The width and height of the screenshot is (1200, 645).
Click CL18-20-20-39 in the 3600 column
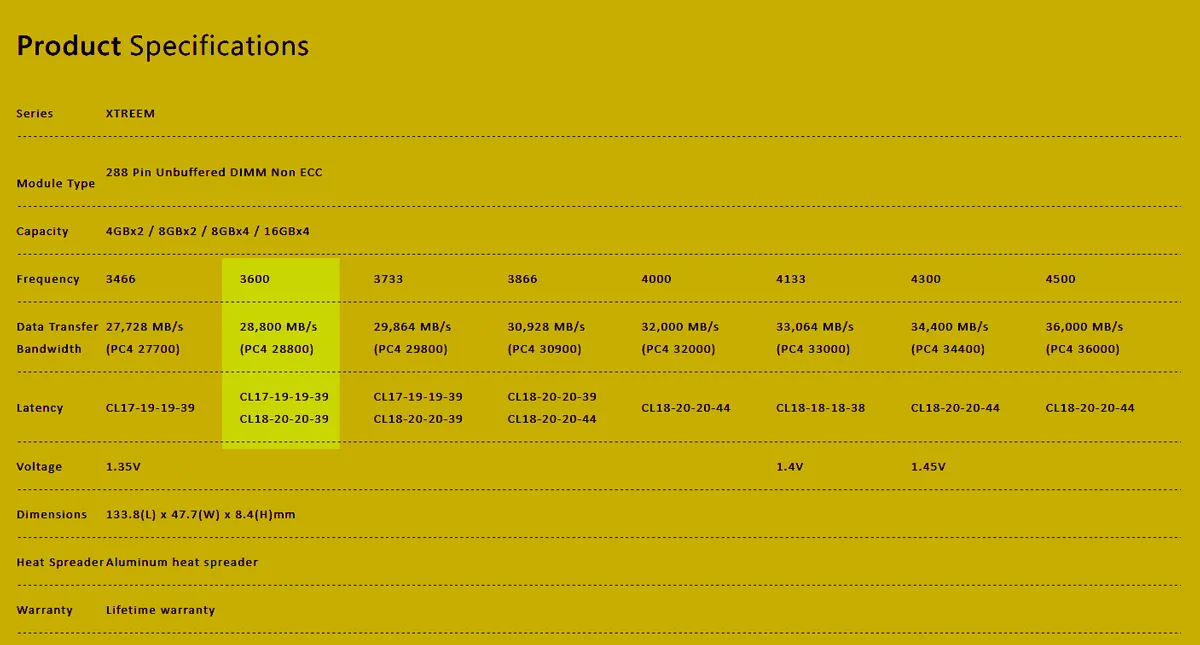tap(284, 419)
